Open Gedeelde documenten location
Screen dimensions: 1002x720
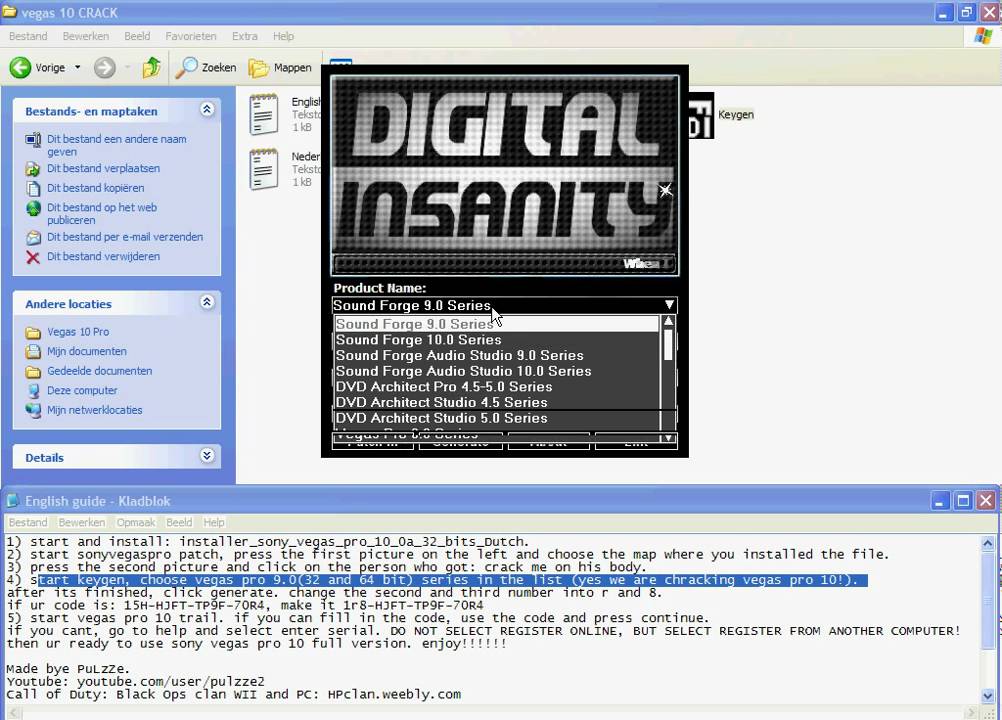100,371
